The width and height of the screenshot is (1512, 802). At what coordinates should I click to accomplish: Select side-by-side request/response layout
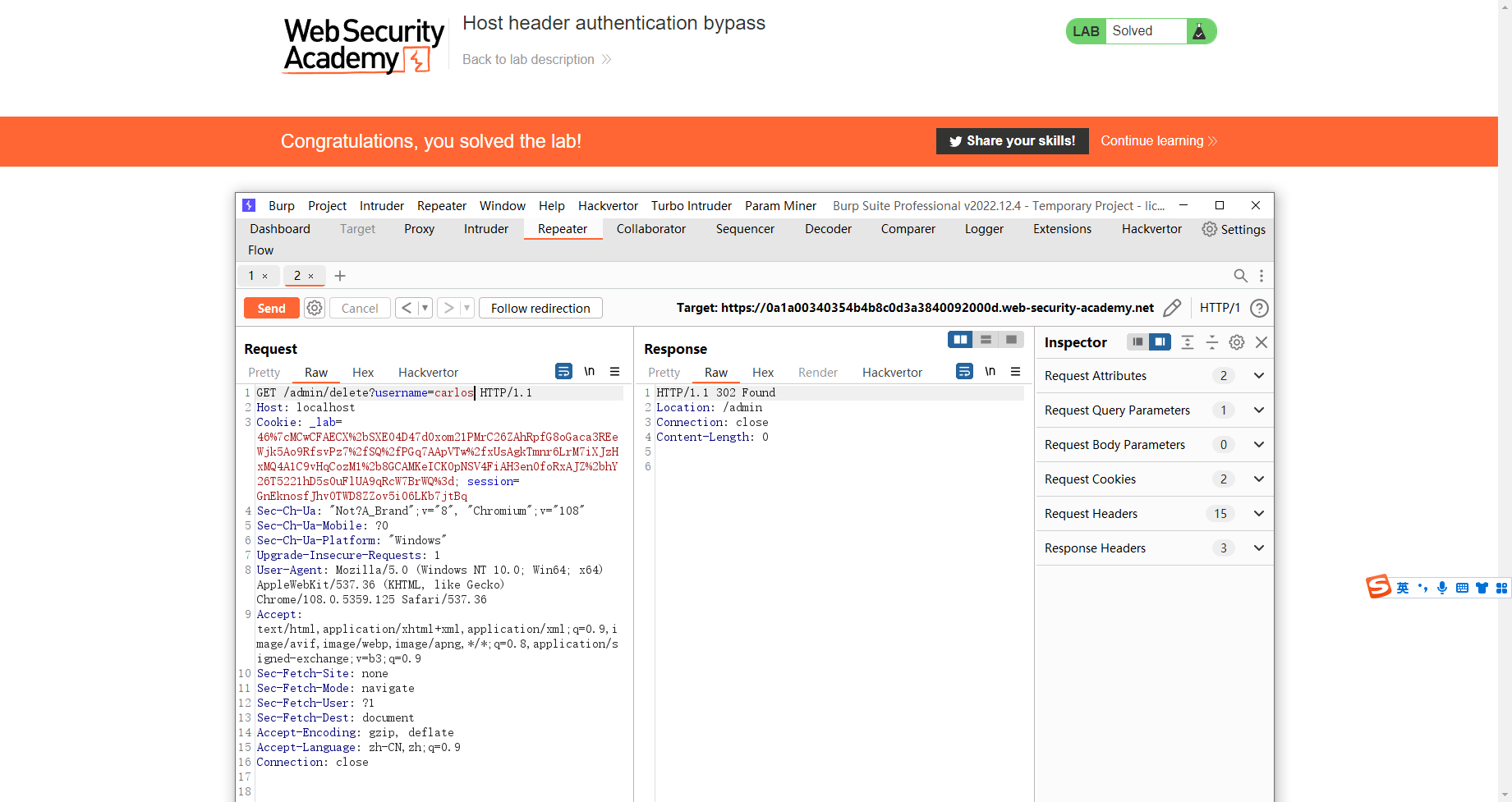(x=960, y=340)
